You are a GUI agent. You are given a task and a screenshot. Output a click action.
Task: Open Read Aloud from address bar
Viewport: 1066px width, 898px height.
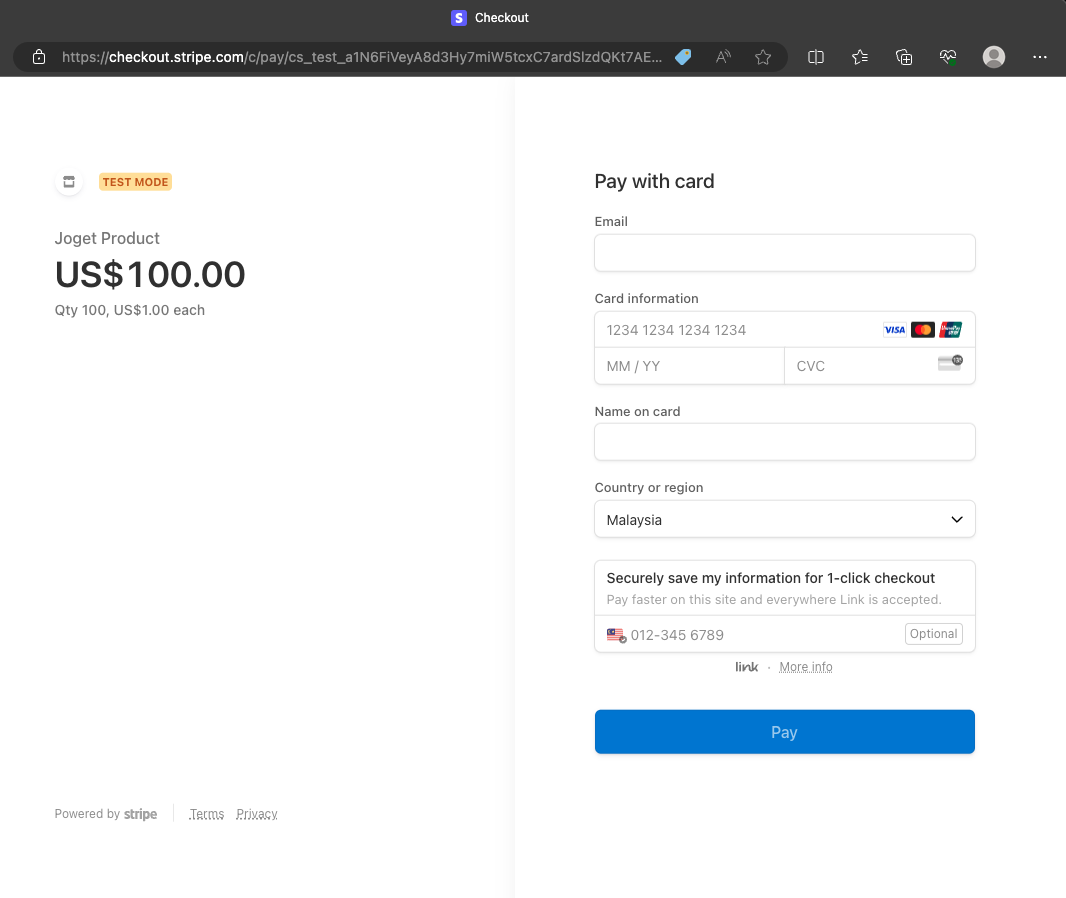click(x=723, y=57)
